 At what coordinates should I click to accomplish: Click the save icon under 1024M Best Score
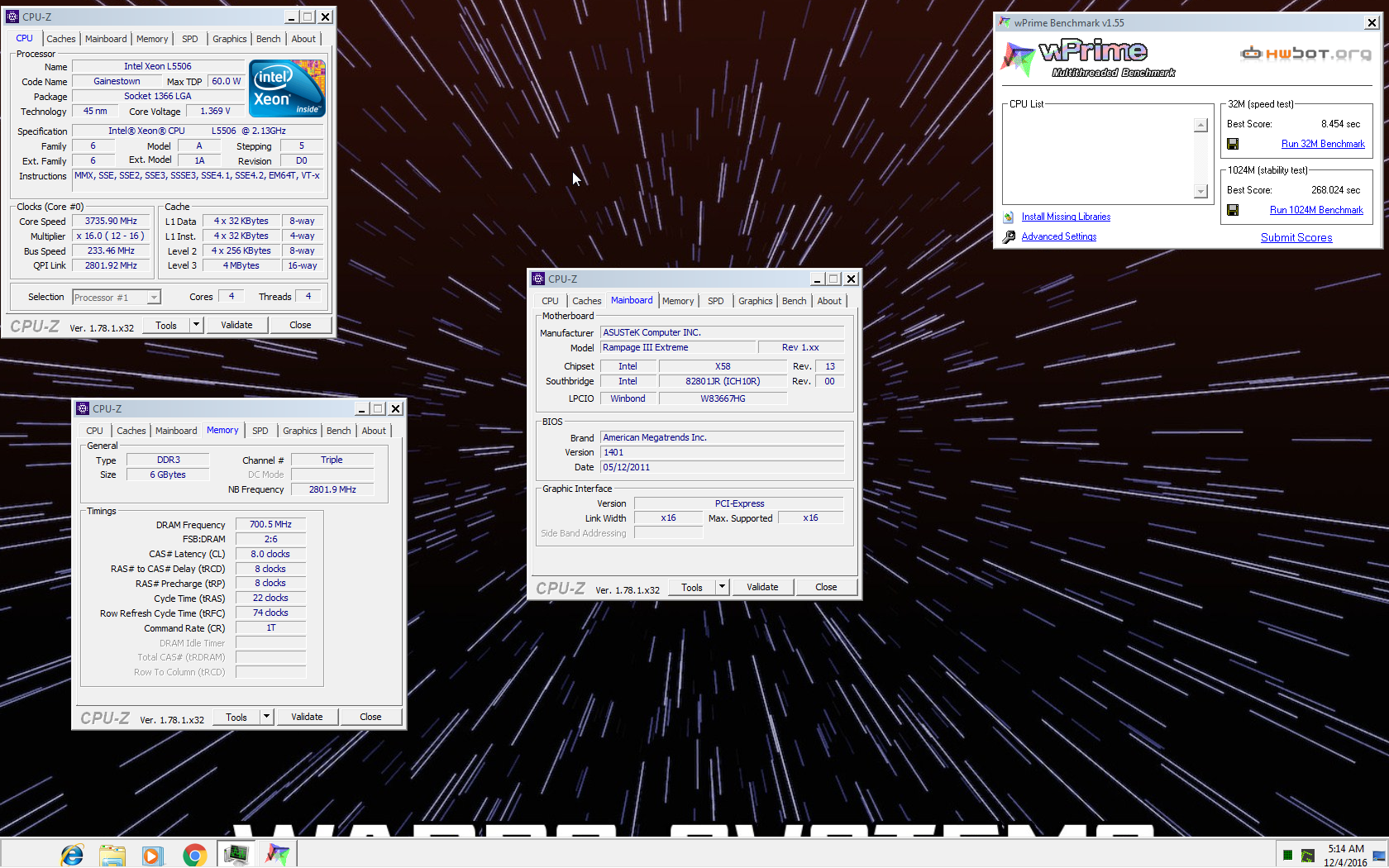1233,210
